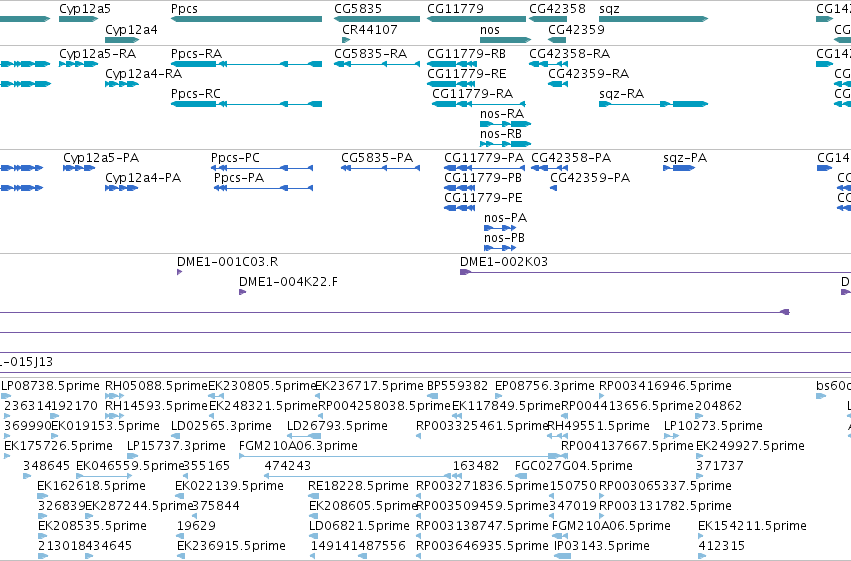Screen dimensions: 851x561
Task: Select the CG42358-RA transcript label
Action: [x=570, y=54]
